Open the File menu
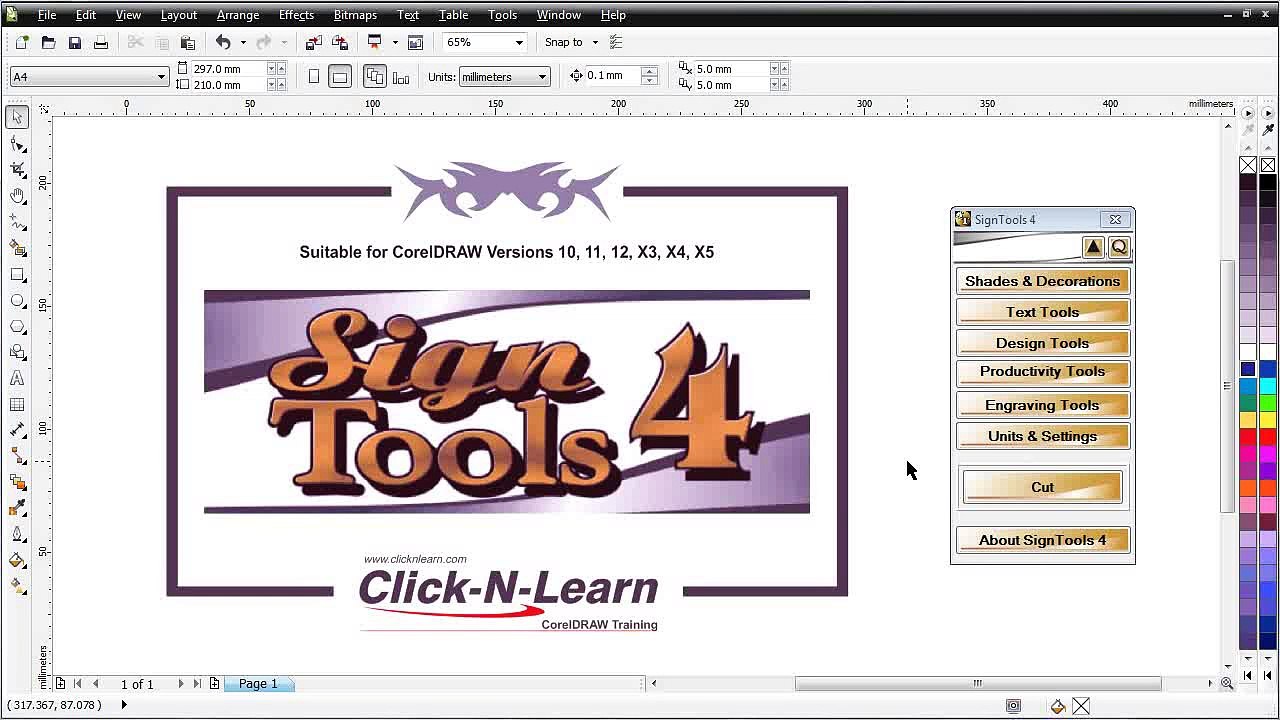Screen dimensions: 1280x720 point(47,15)
